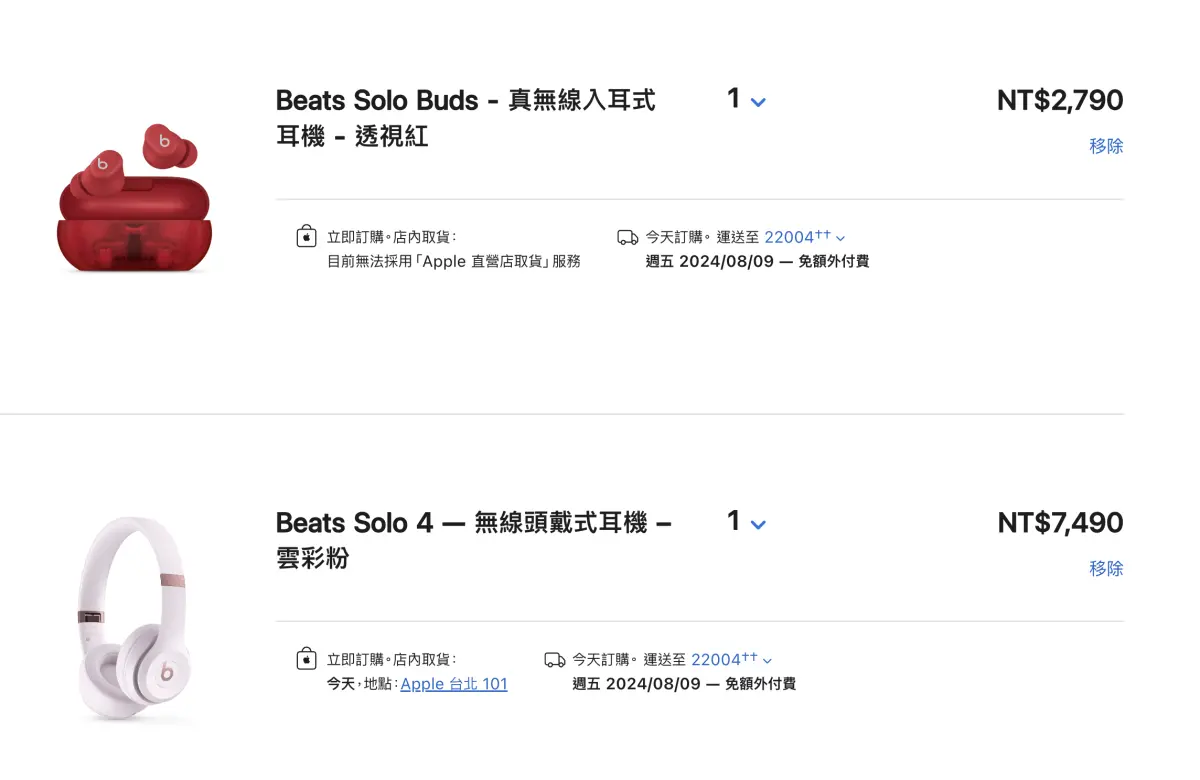Open the quantity dropdown for Beats Solo Buds
The height and width of the screenshot is (780, 1200).
[x=745, y=99]
